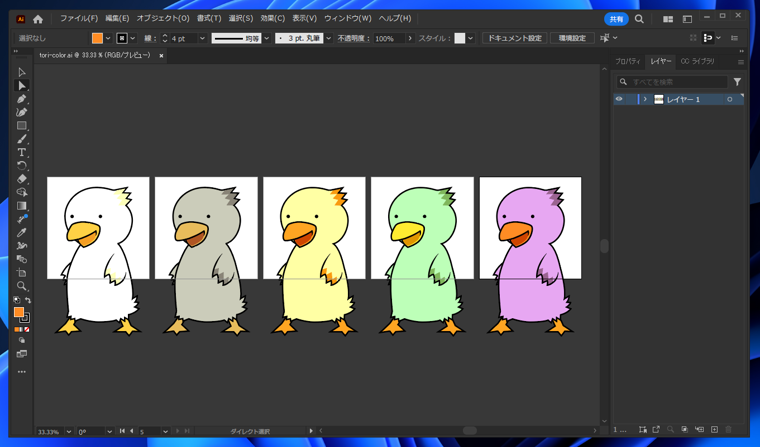Select the Eyedropper tool
This screenshot has width=760, height=447.
(22, 233)
